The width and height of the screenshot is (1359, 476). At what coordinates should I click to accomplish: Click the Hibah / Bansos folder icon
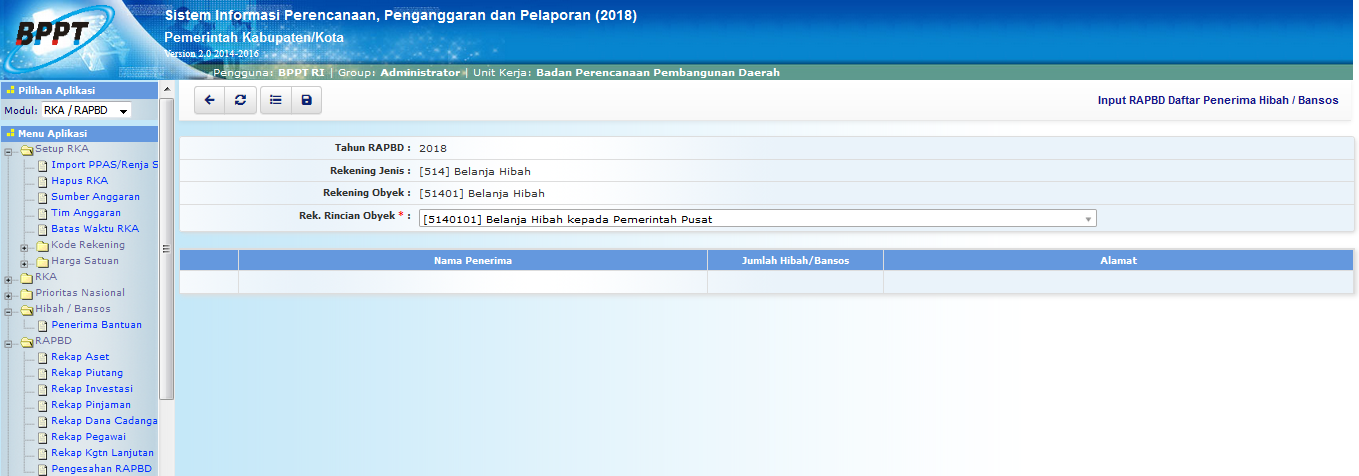pyautogui.click(x=27, y=310)
